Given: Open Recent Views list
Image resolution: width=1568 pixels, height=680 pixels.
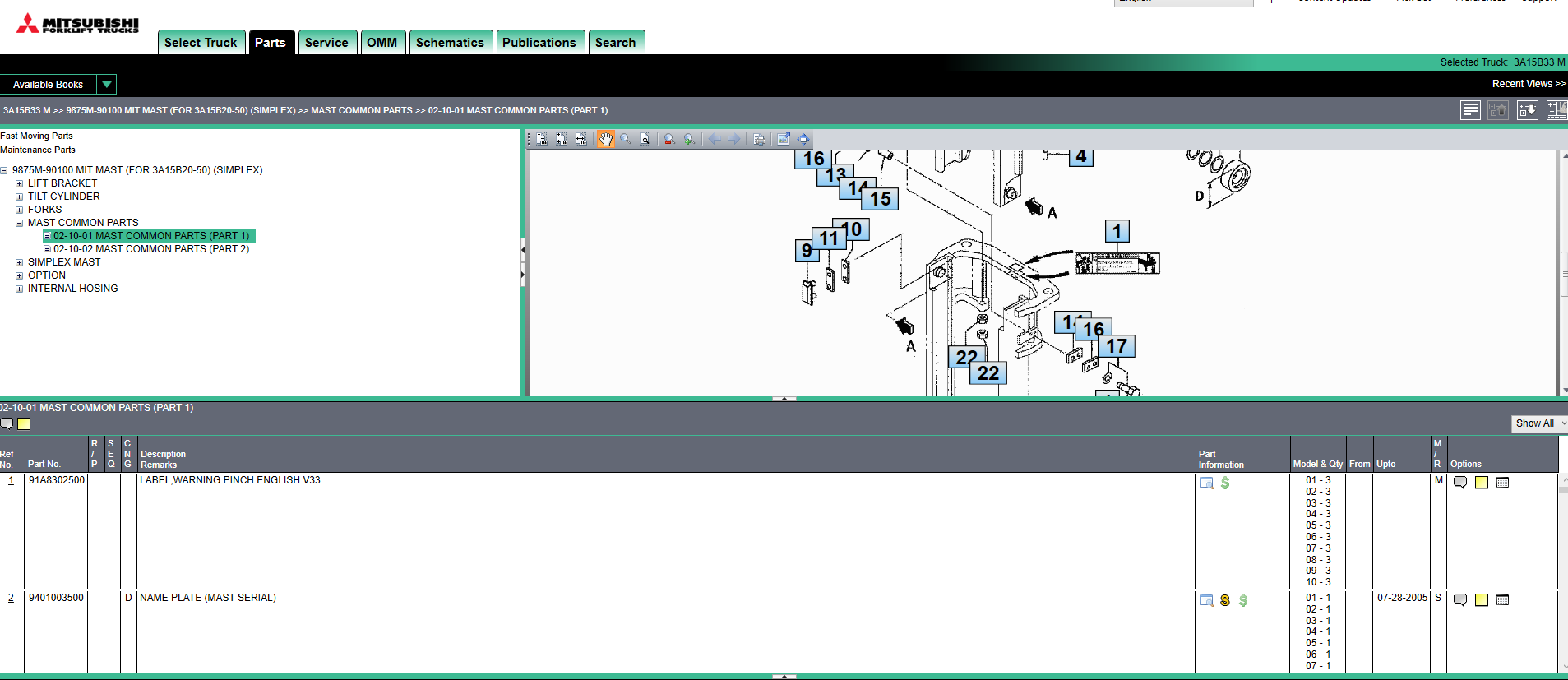Looking at the screenshot, I should click(x=1529, y=84).
